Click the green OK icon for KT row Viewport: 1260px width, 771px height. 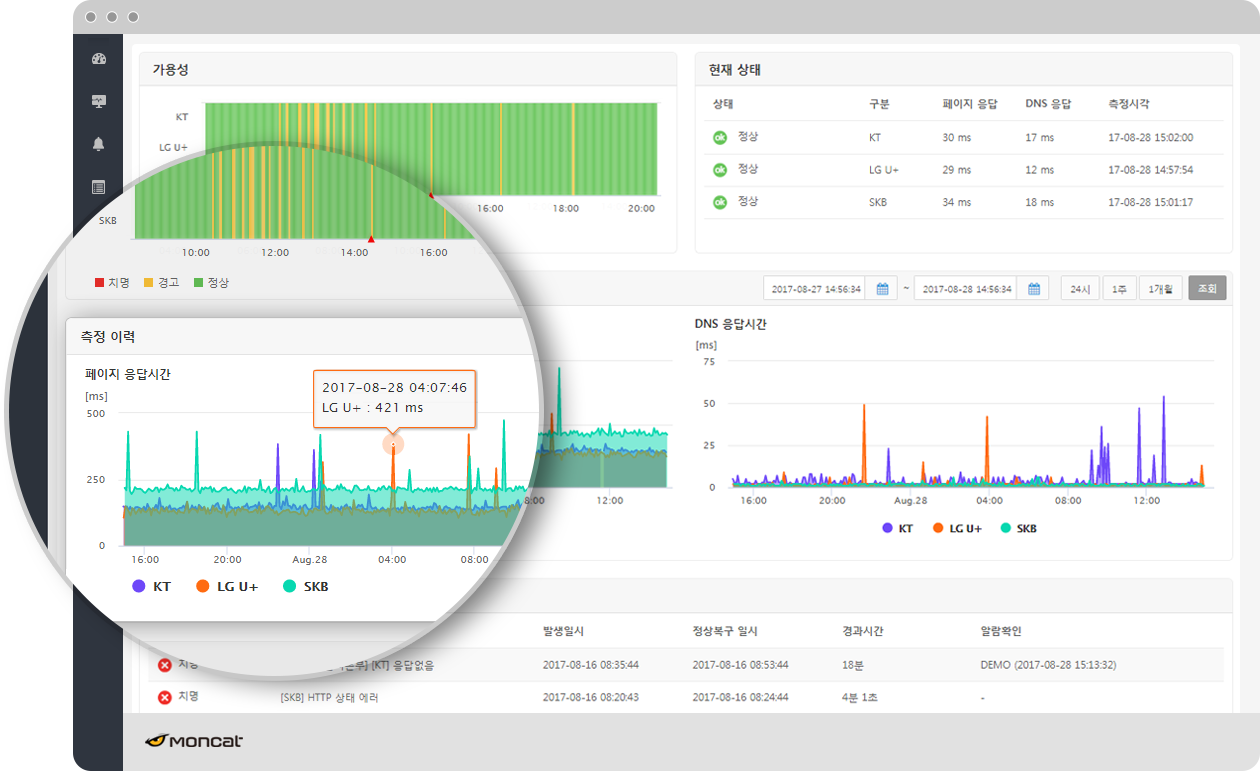point(719,138)
